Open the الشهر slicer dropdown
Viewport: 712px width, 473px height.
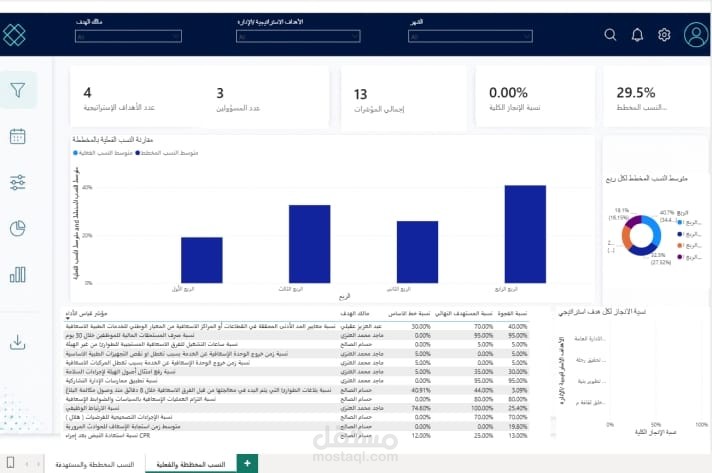coord(470,36)
